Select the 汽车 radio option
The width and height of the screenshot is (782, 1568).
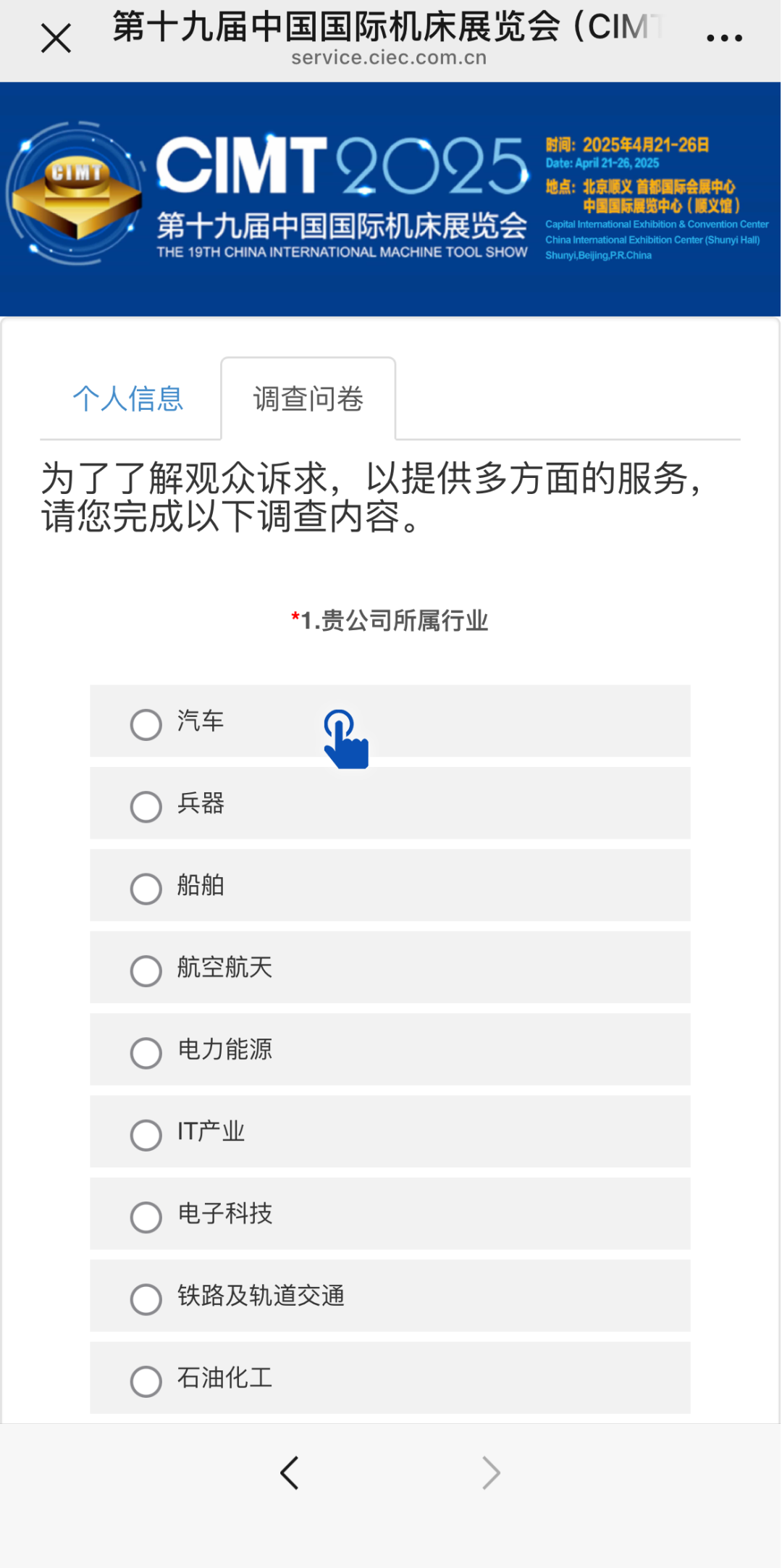390,721
